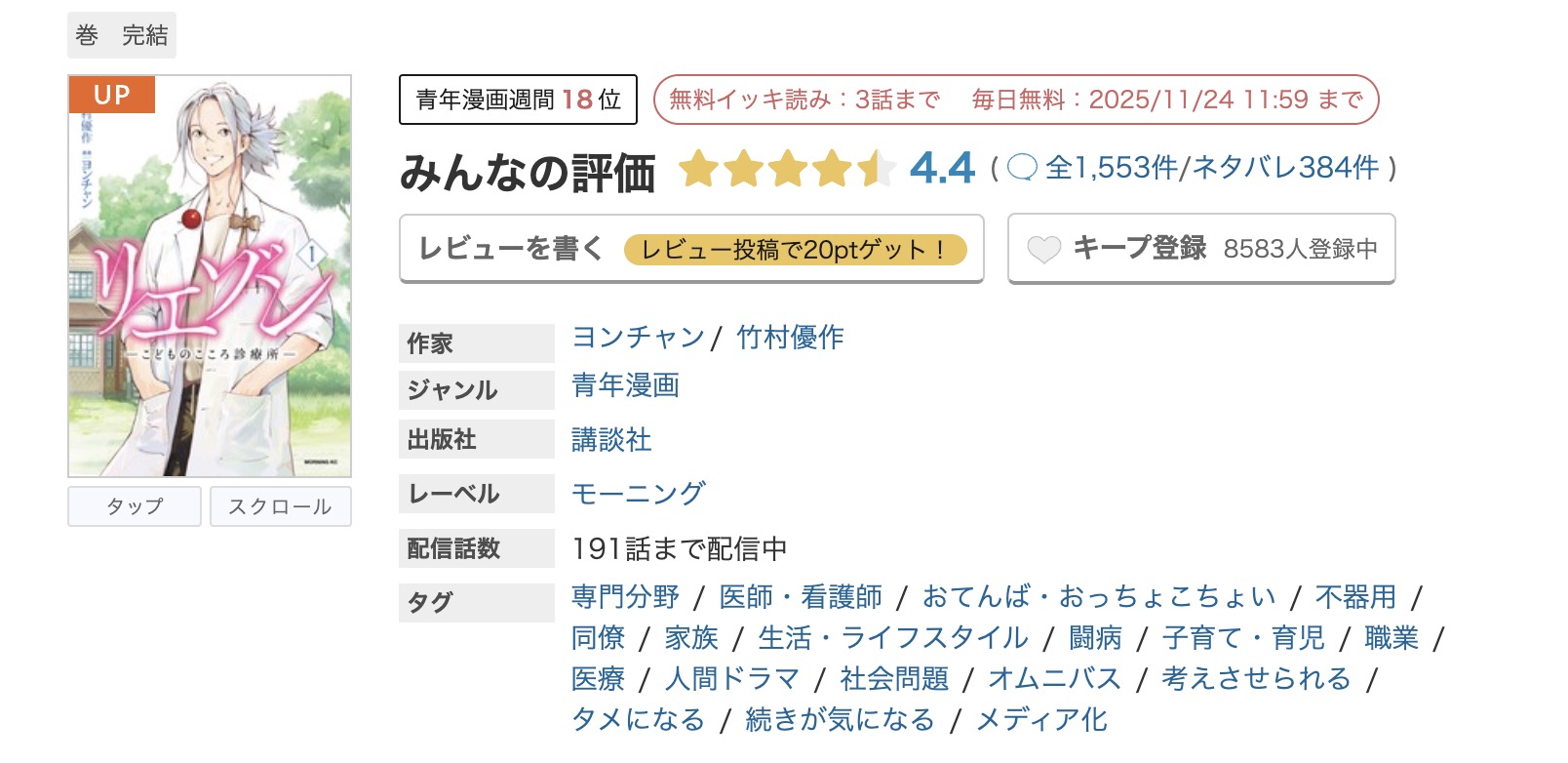Expand the 医師・看護師 tag
The height and width of the screenshot is (763, 1568).
[x=802, y=596]
